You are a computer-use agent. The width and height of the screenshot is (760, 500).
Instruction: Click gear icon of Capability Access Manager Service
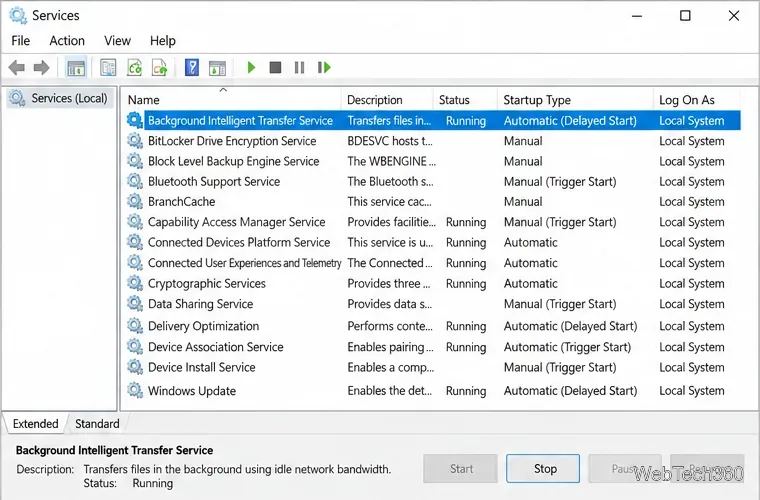pyautogui.click(x=134, y=222)
